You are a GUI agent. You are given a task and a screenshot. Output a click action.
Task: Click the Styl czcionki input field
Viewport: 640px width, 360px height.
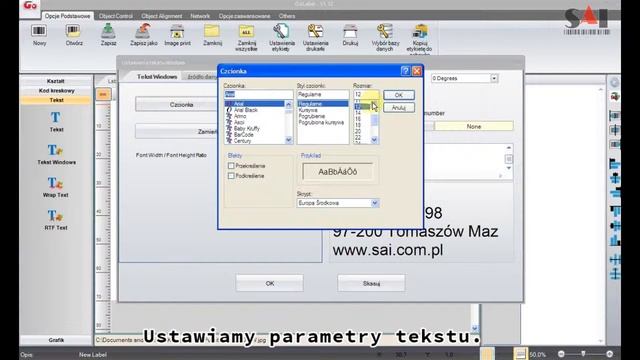click(x=323, y=94)
